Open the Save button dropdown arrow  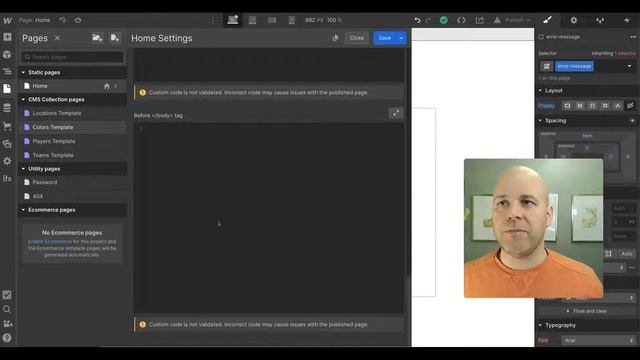click(401, 38)
